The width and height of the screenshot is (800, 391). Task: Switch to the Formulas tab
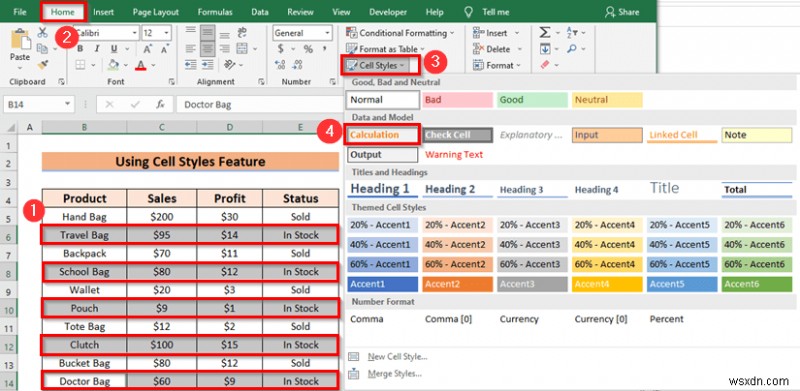click(215, 12)
